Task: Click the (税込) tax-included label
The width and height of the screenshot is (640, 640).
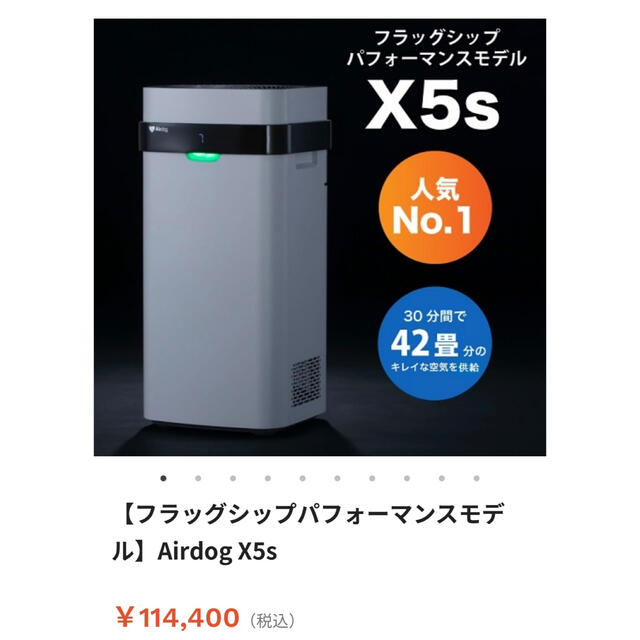Action: pos(272,621)
